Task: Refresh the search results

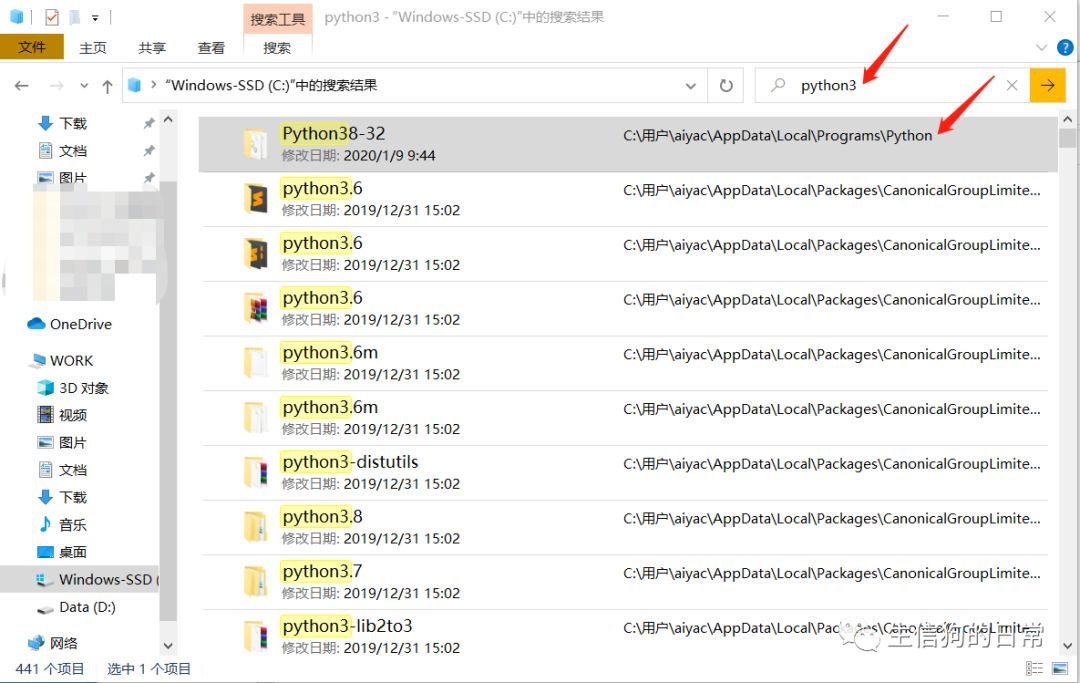Action: click(x=726, y=85)
